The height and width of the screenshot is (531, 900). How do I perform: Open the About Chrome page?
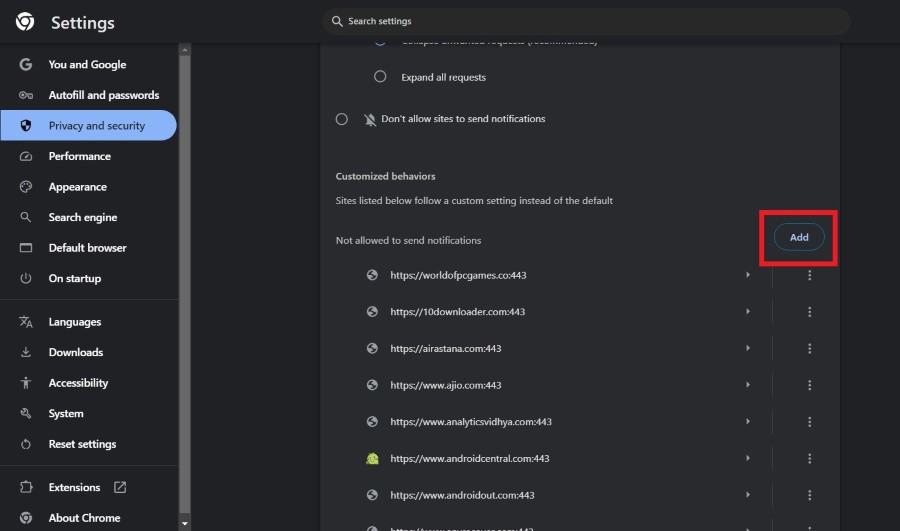(87, 517)
